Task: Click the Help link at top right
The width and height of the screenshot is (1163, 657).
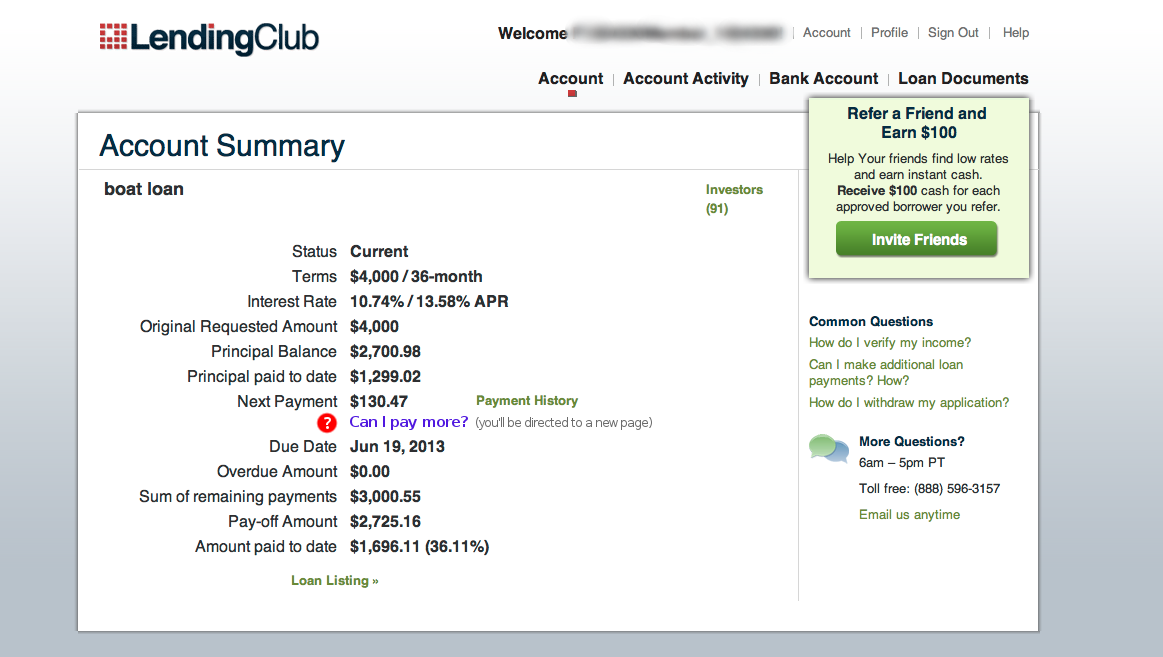Action: (x=1015, y=33)
